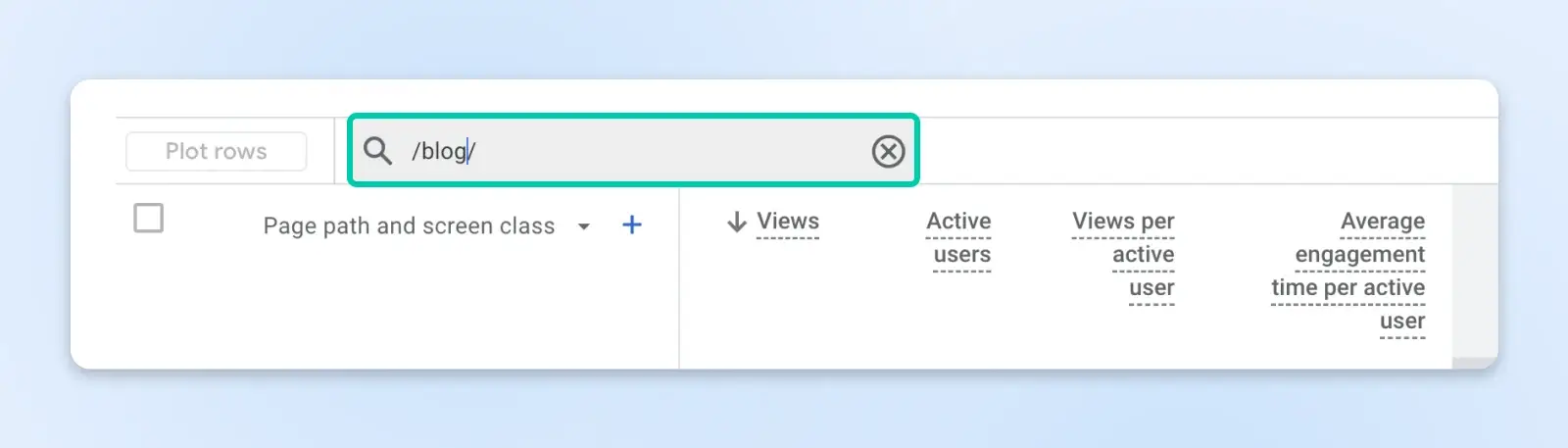Image resolution: width=1568 pixels, height=448 pixels.
Task: Sort by the Views column header
Action: pyautogui.click(x=788, y=222)
